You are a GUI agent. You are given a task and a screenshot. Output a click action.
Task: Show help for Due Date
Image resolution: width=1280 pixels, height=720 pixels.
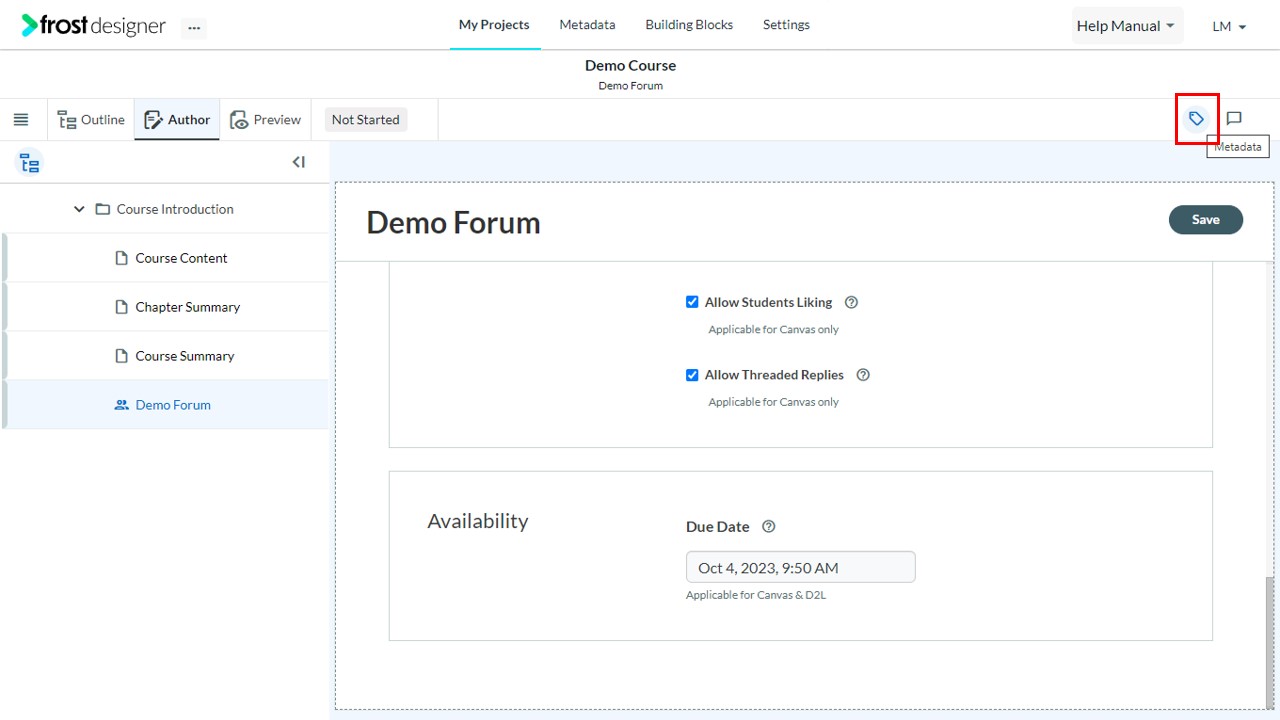768,527
